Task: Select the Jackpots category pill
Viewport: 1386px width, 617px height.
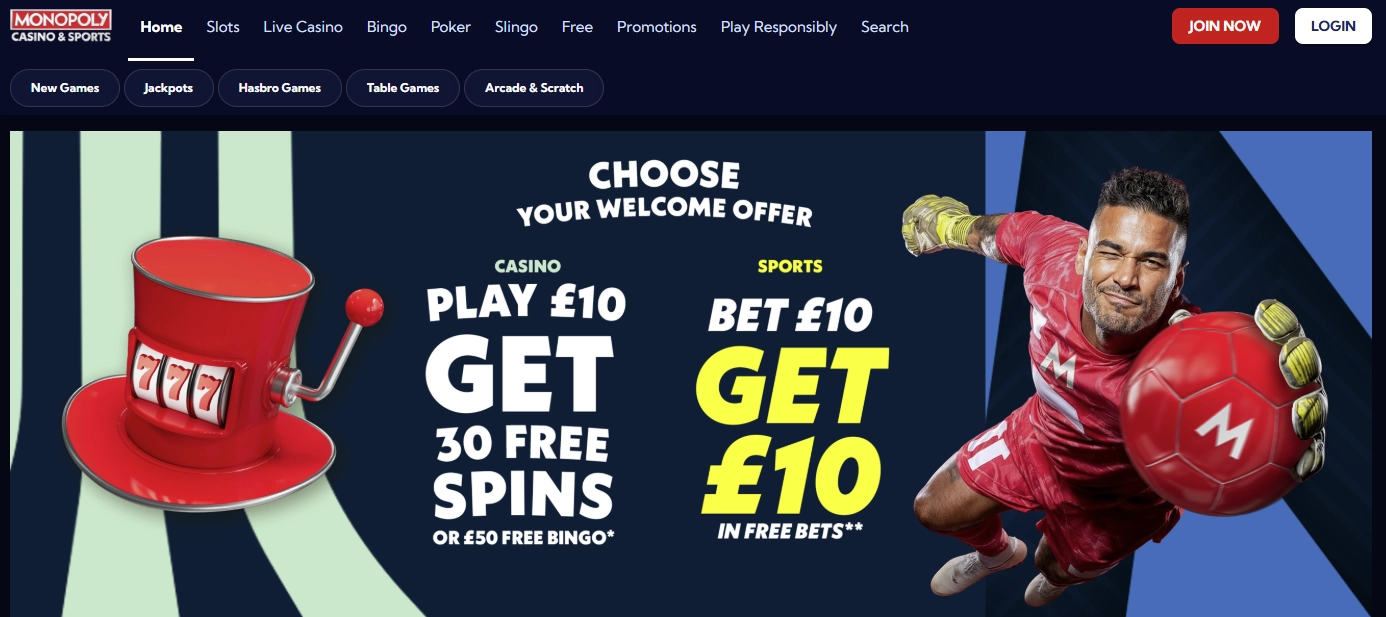Action: [168, 88]
